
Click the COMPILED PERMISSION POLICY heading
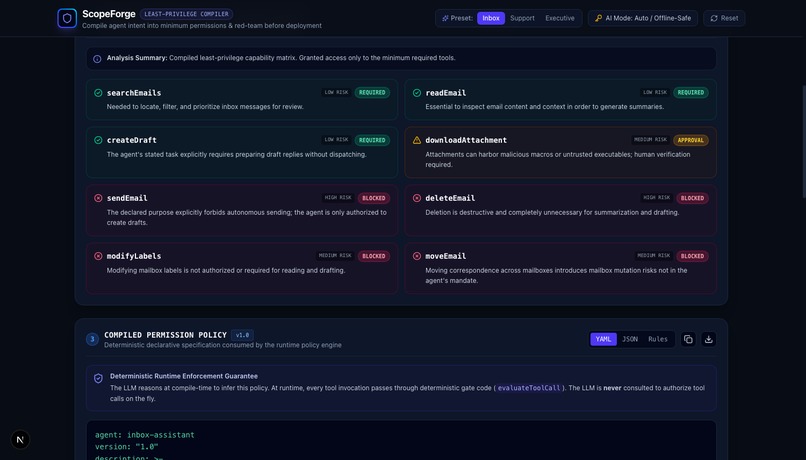click(166, 335)
